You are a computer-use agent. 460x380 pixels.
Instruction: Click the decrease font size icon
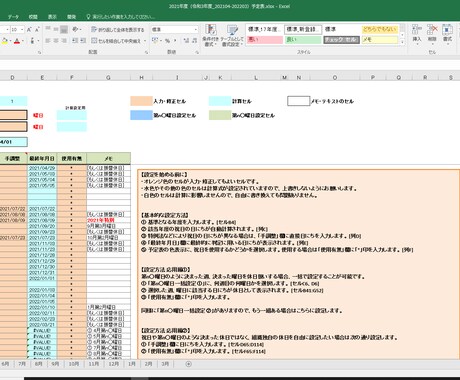[37, 30]
